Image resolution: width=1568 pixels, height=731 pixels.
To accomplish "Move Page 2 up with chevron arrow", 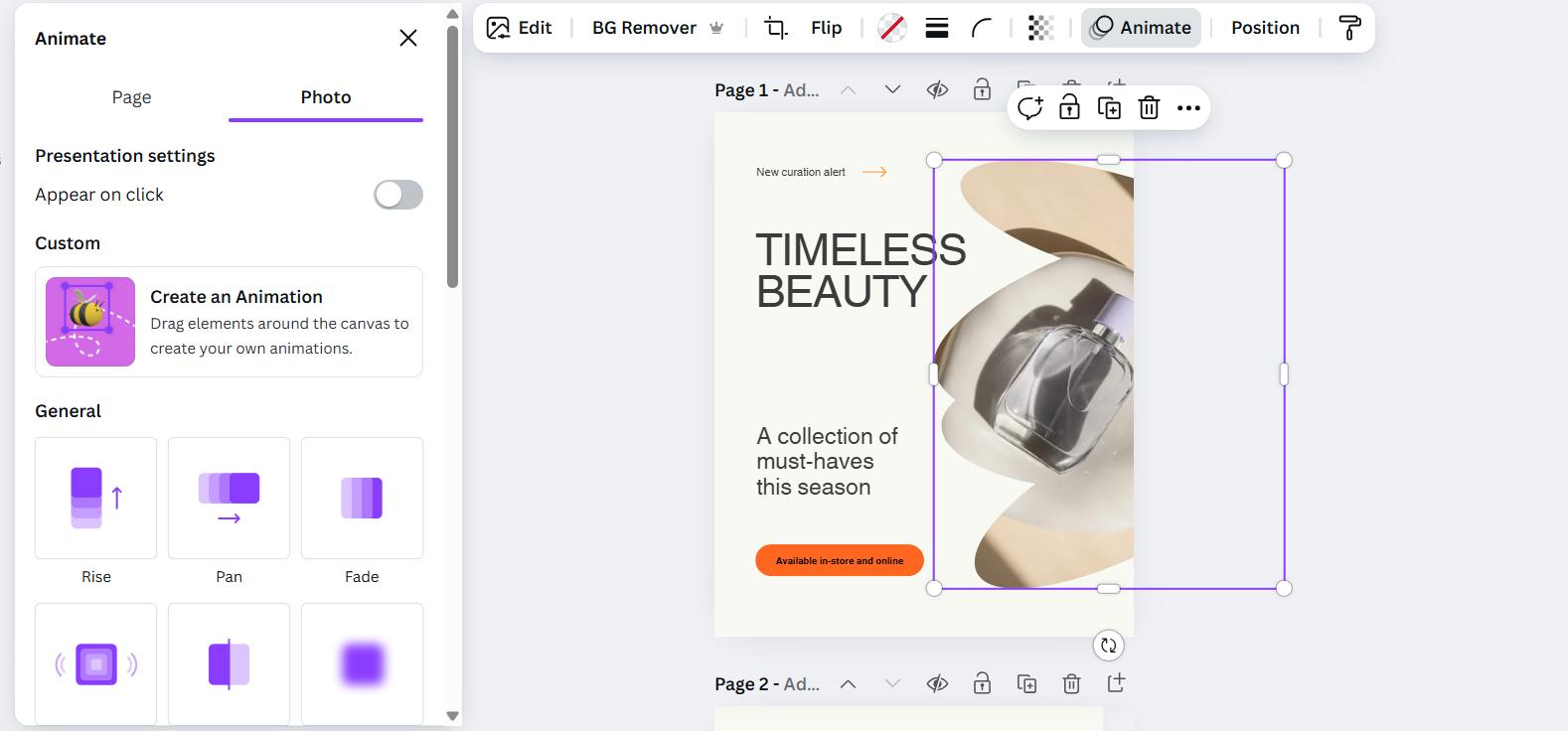I will point(848,683).
